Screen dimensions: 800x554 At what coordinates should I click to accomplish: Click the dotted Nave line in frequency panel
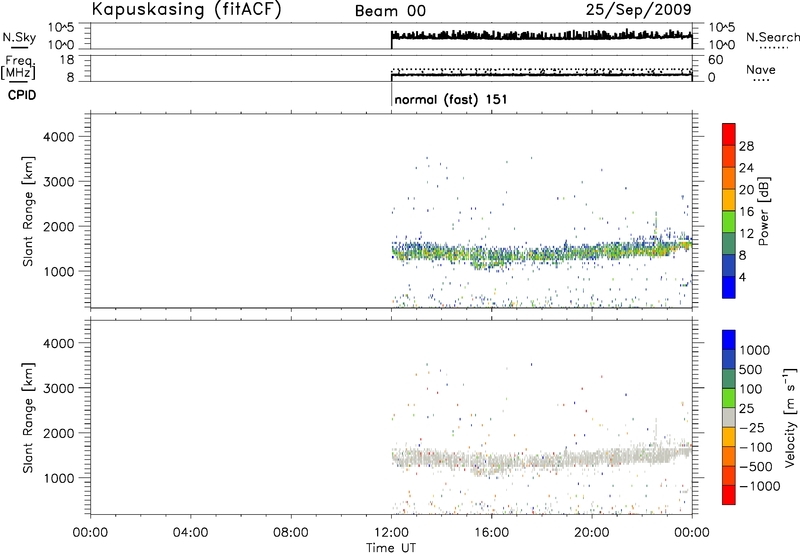[541, 69]
